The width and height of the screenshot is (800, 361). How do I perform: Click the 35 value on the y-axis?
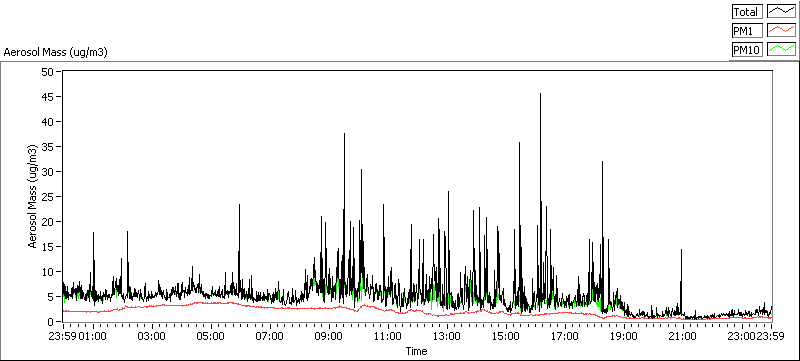[x=48, y=146]
